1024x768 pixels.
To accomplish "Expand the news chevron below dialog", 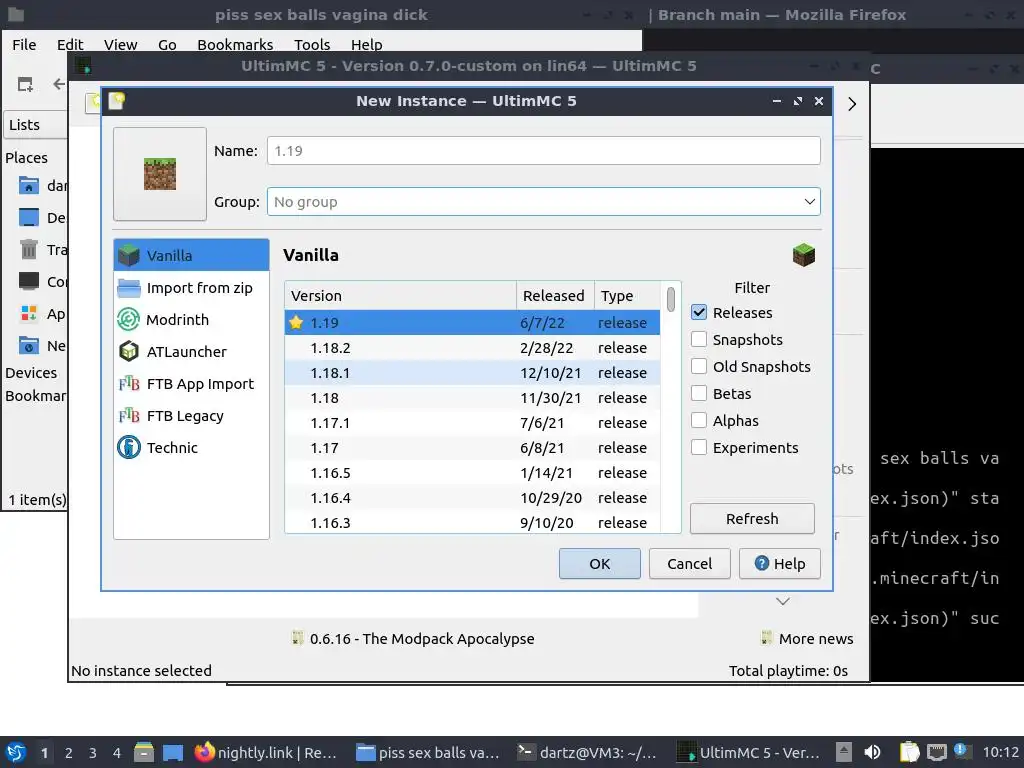I will coord(783,601).
